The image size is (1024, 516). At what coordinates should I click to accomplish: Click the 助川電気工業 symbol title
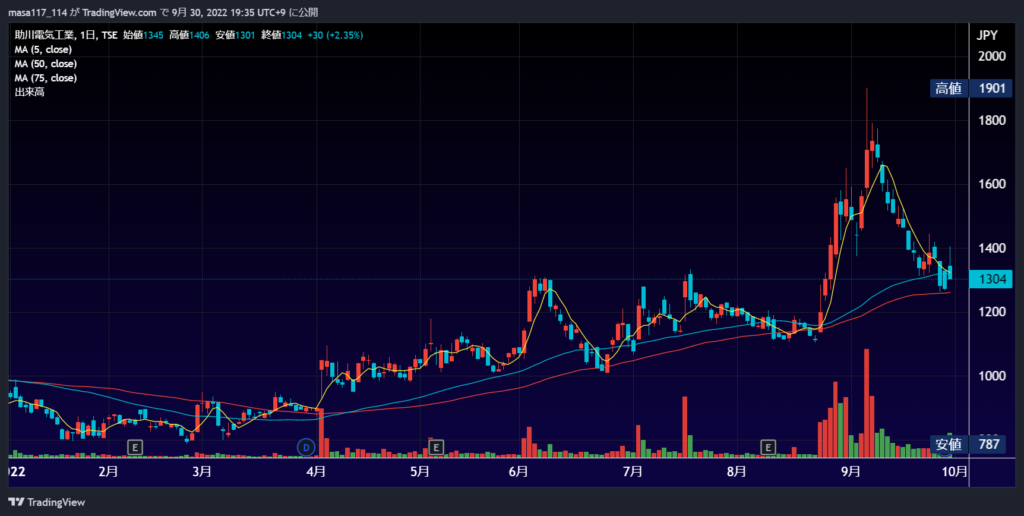44,35
